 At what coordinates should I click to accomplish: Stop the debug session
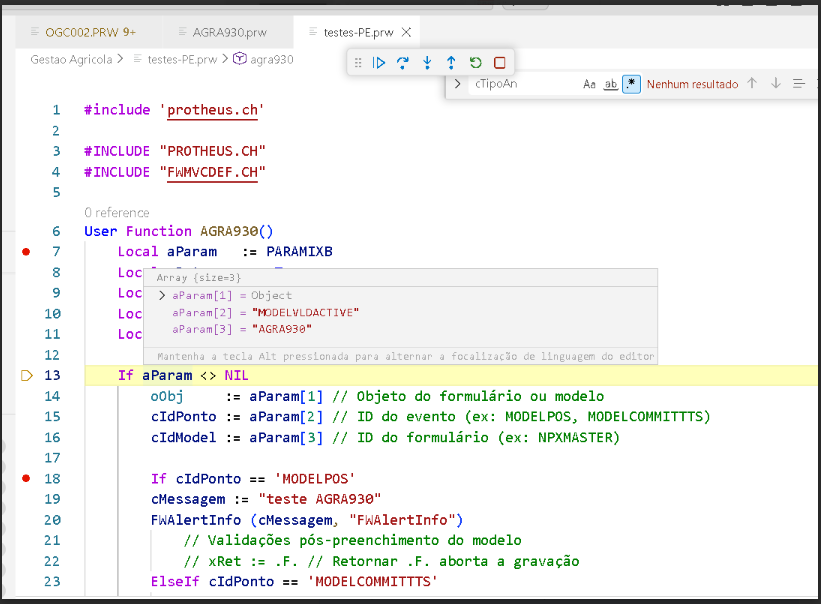500,63
